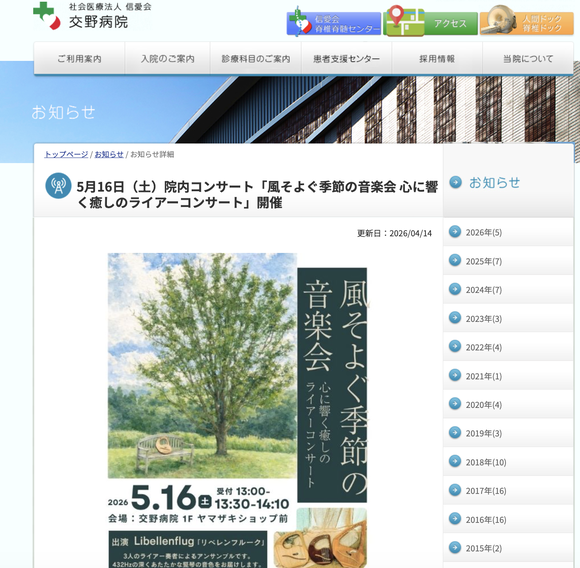This screenshot has width=580, height=568.
Task: Click the concert poster image
Action: pyautogui.click(x=237, y=410)
